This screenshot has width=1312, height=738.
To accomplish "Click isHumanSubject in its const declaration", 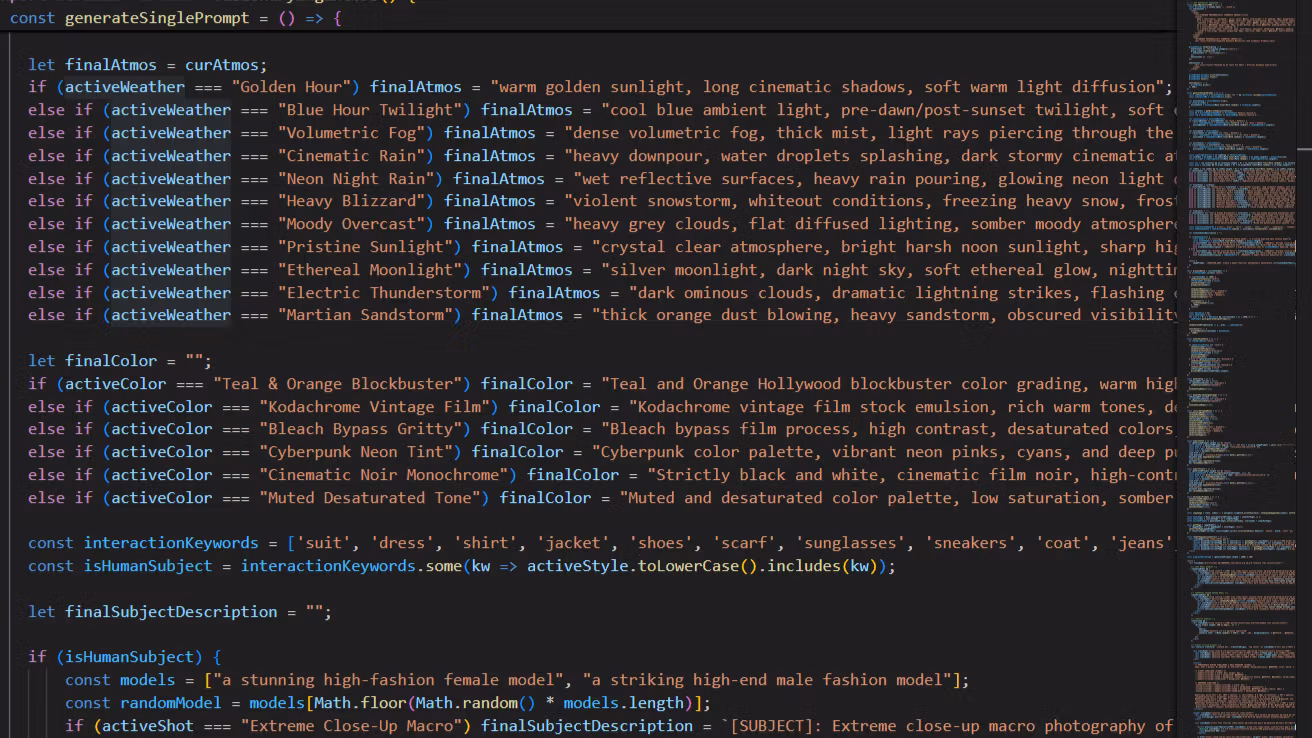I will coord(148,566).
